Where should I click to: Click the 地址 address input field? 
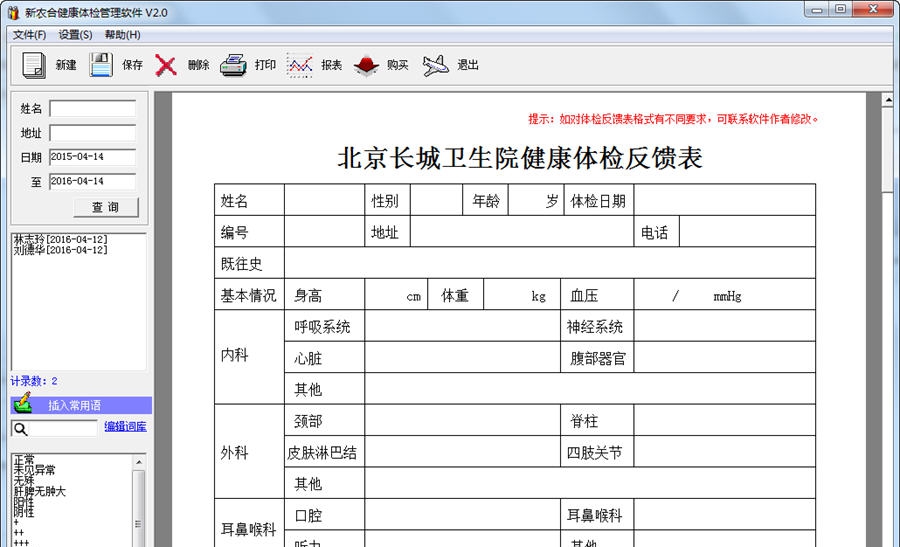[92, 133]
